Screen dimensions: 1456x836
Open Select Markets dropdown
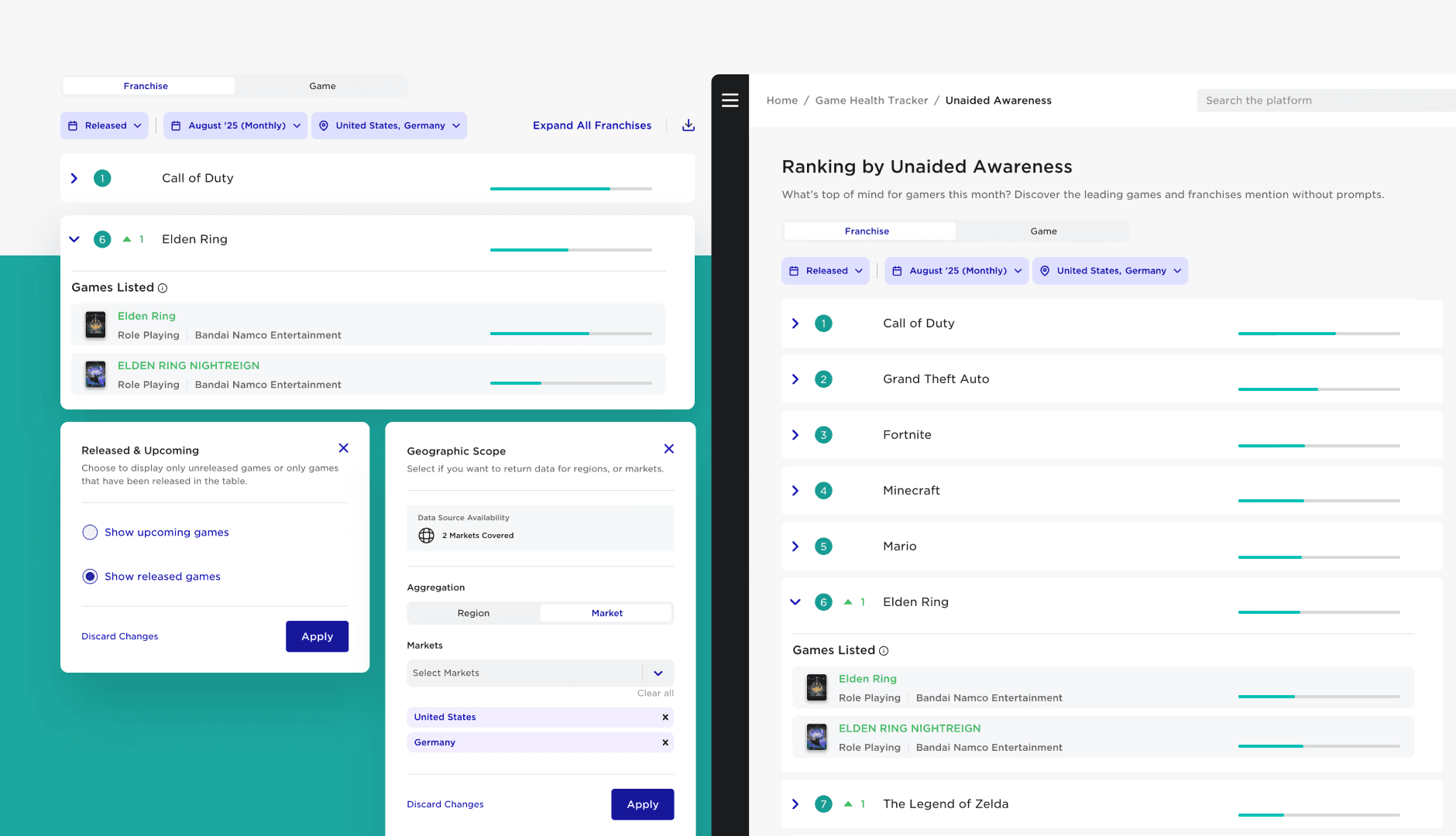coord(540,673)
